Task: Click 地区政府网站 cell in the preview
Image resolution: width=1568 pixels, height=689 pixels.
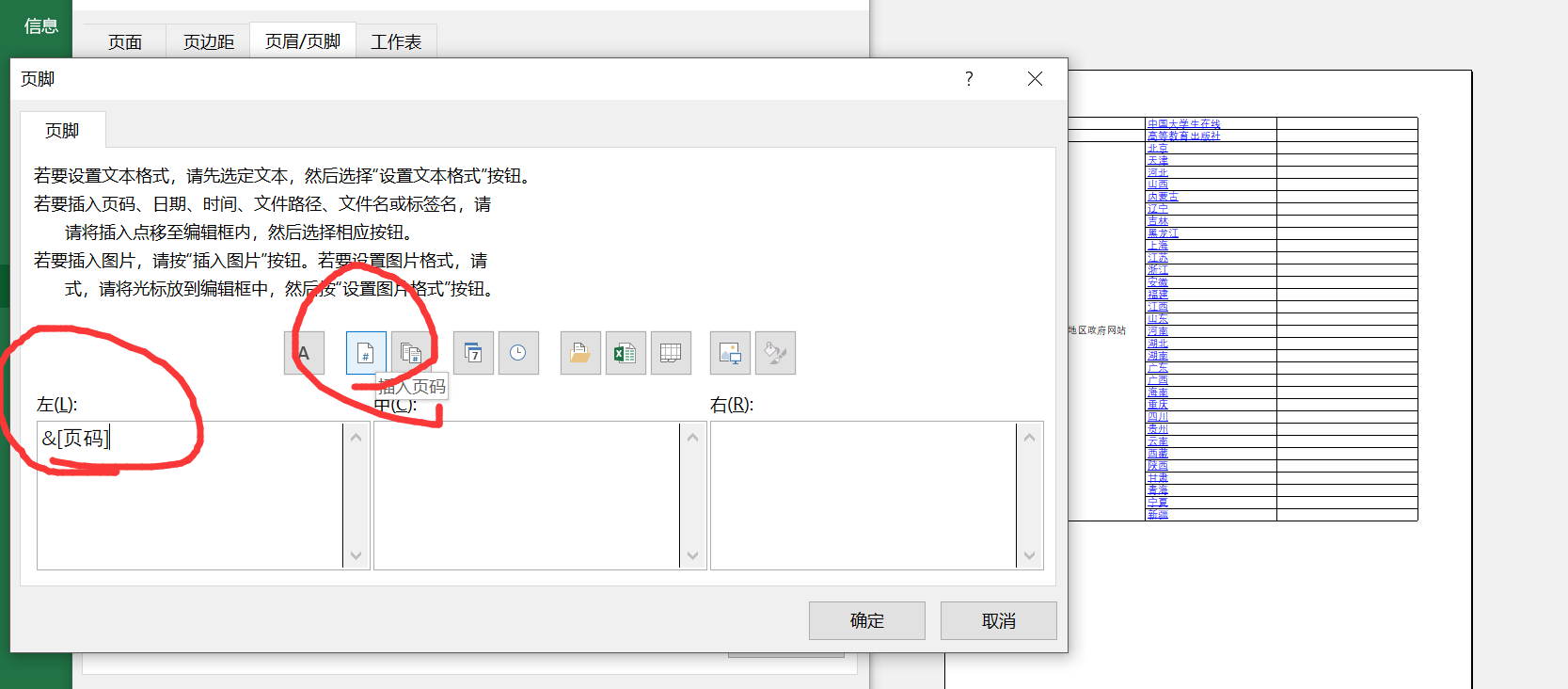Action: click(x=1097, y=330)
